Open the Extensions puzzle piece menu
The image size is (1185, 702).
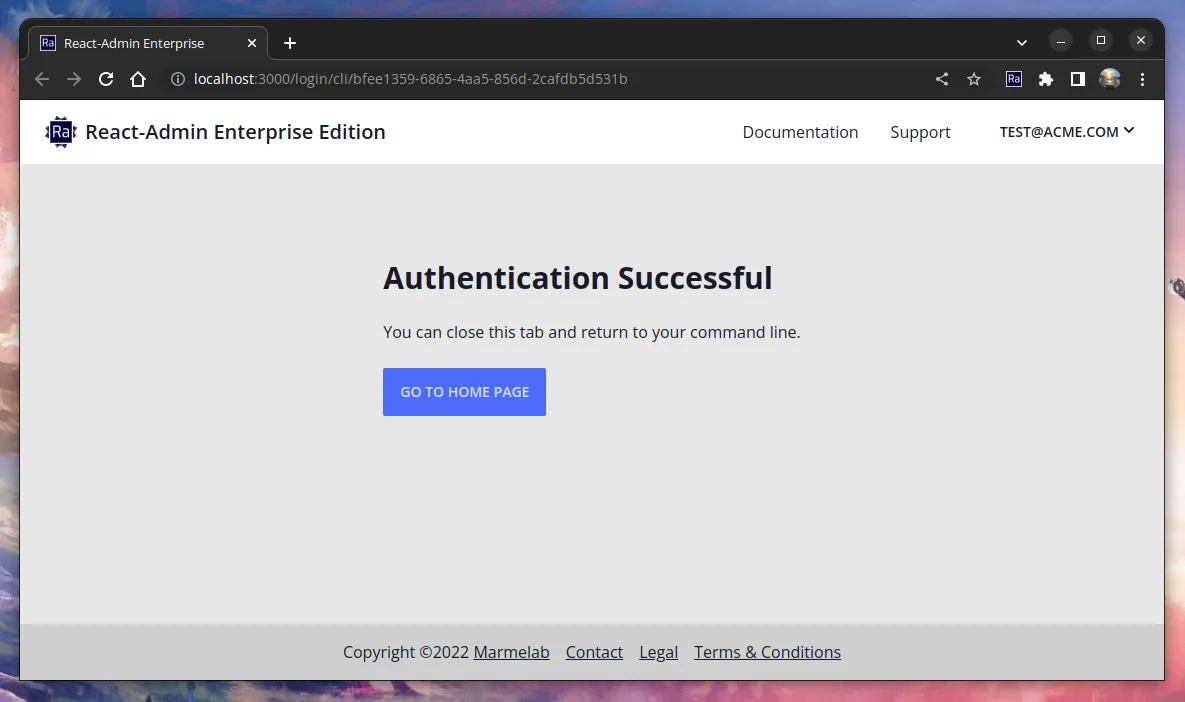tap(1046, 79)
